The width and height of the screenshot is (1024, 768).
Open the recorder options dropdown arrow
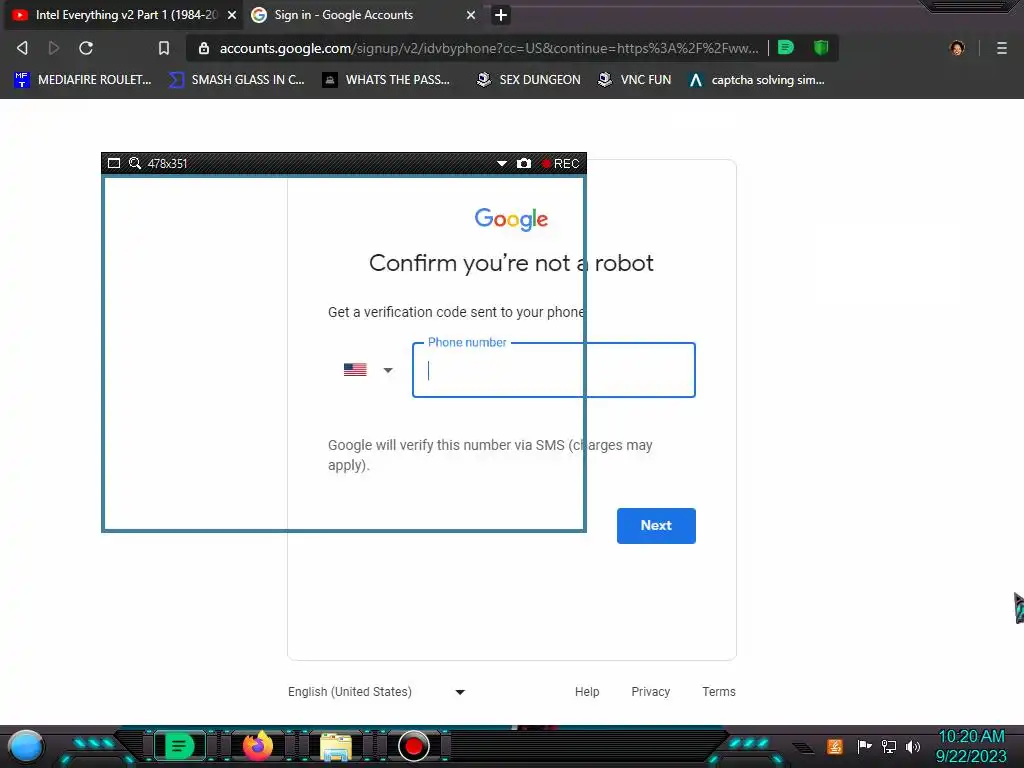pos(502,163)
